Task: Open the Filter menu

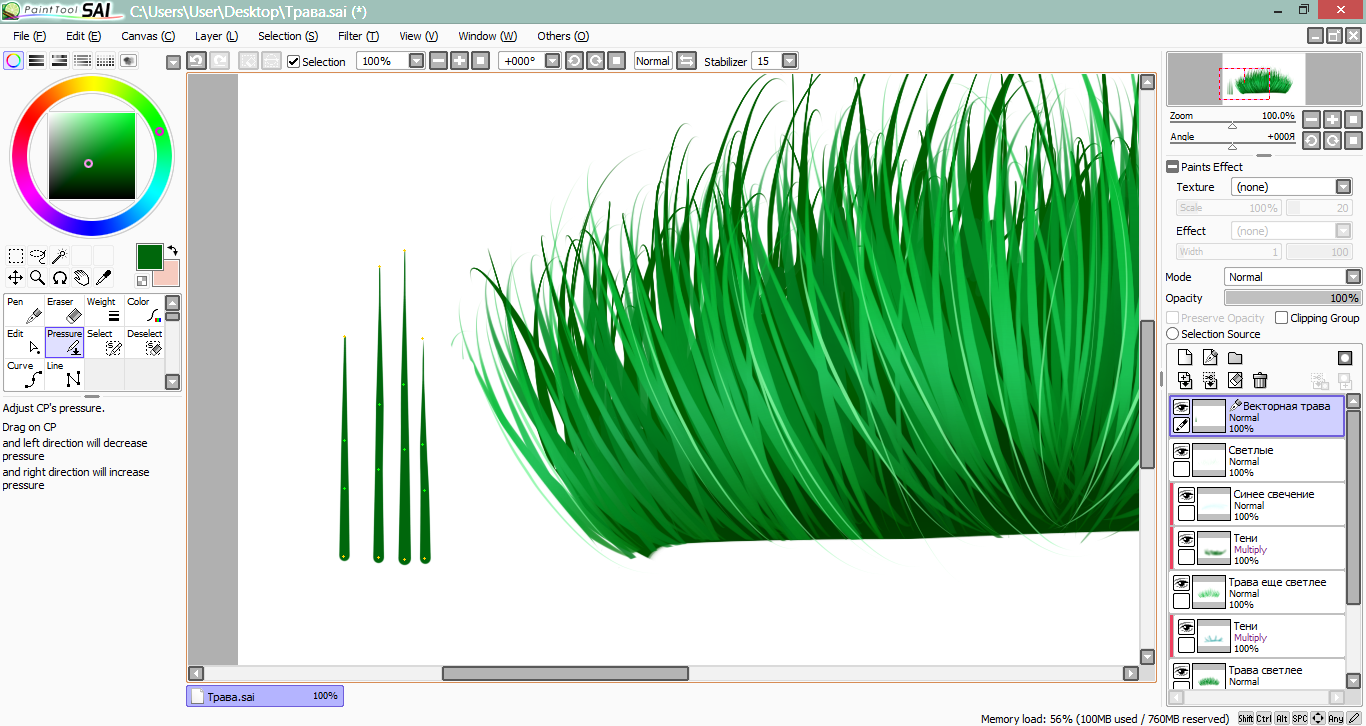Action: 357,36
